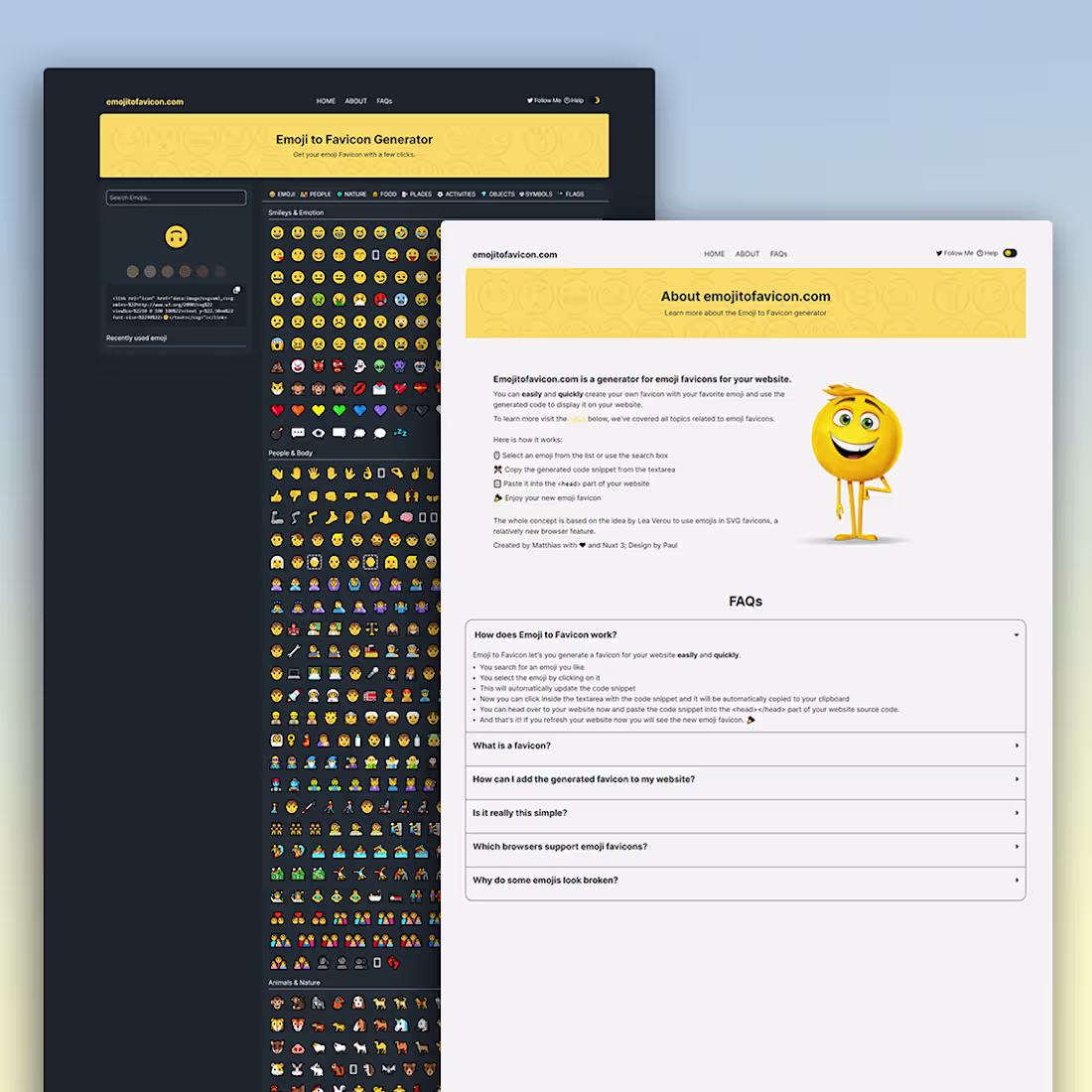Select the SYMBOLS category icon

523,195
